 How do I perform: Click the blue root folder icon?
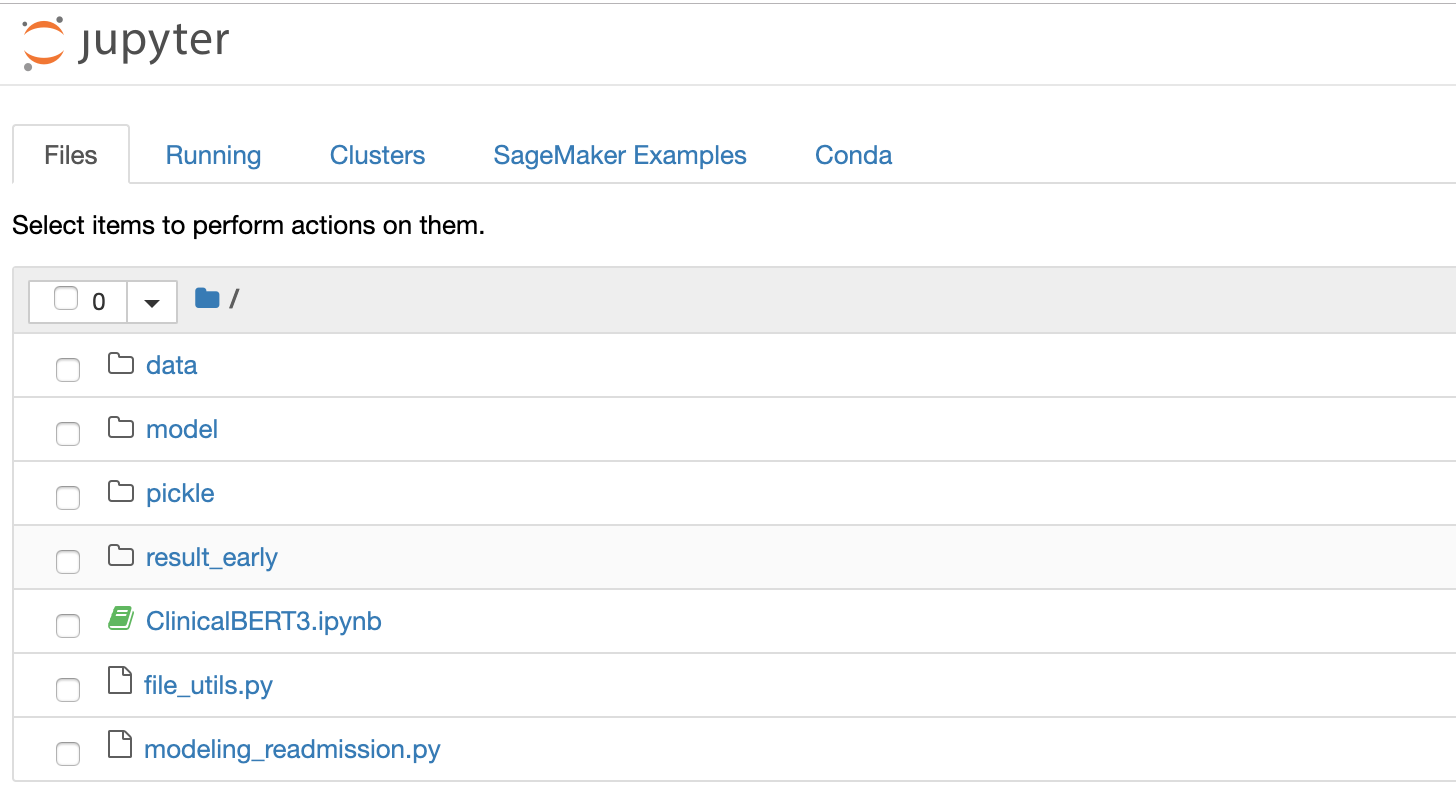click(207, 298)
